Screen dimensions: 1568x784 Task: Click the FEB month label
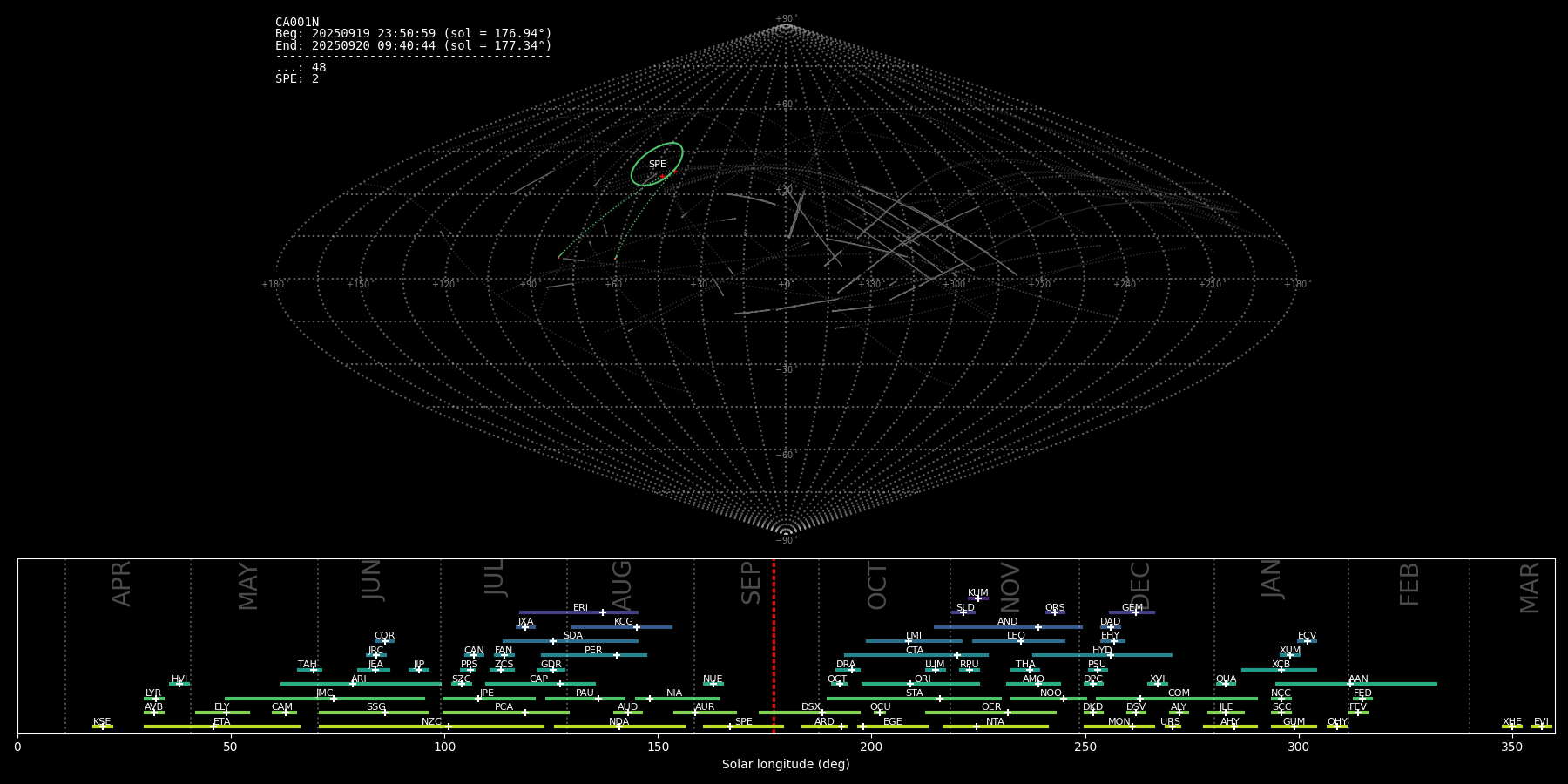click(x=1409, y=584)
